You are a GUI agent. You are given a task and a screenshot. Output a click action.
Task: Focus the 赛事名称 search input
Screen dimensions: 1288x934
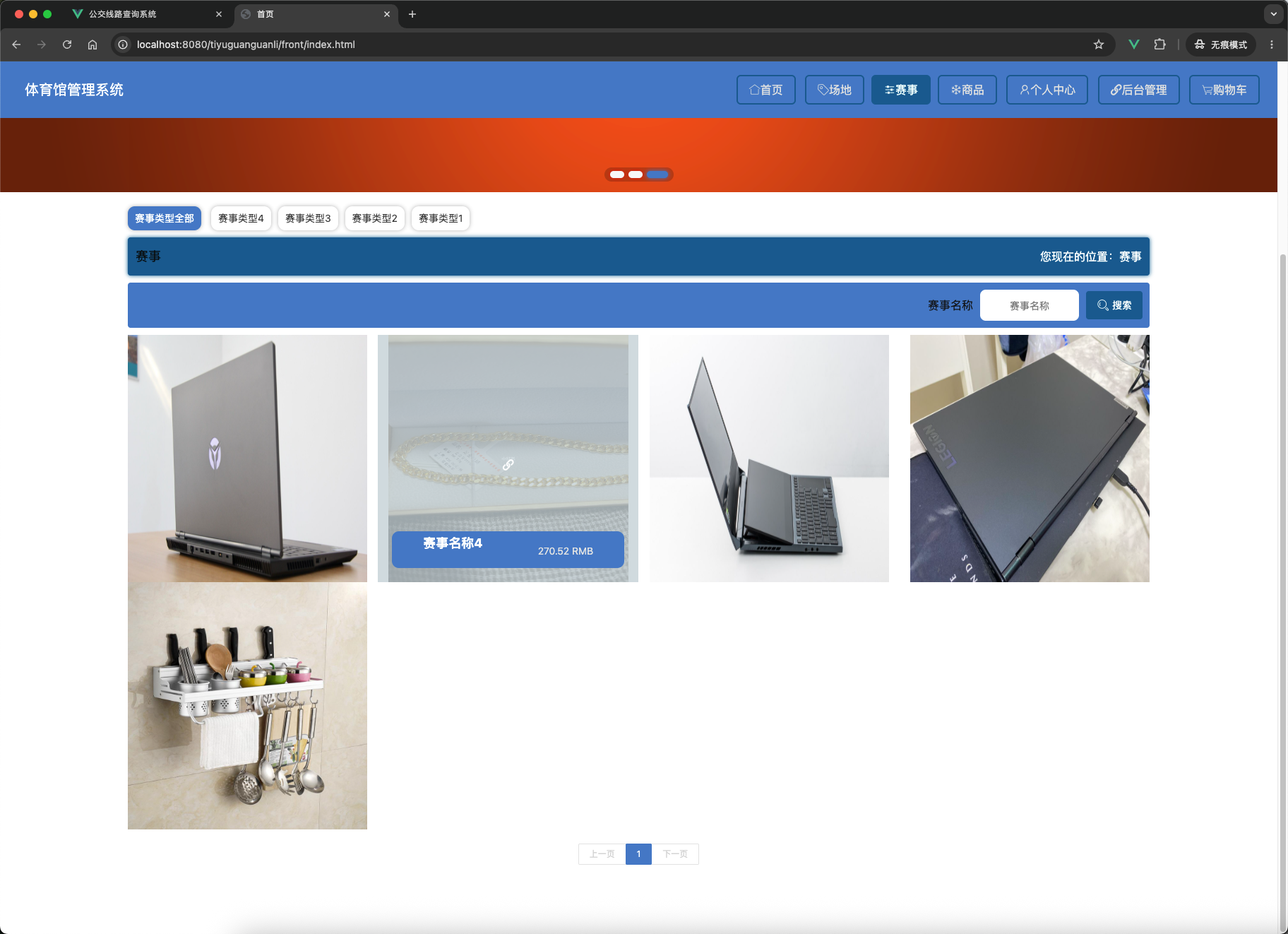pyautogui.click(x=1029, y=305)
